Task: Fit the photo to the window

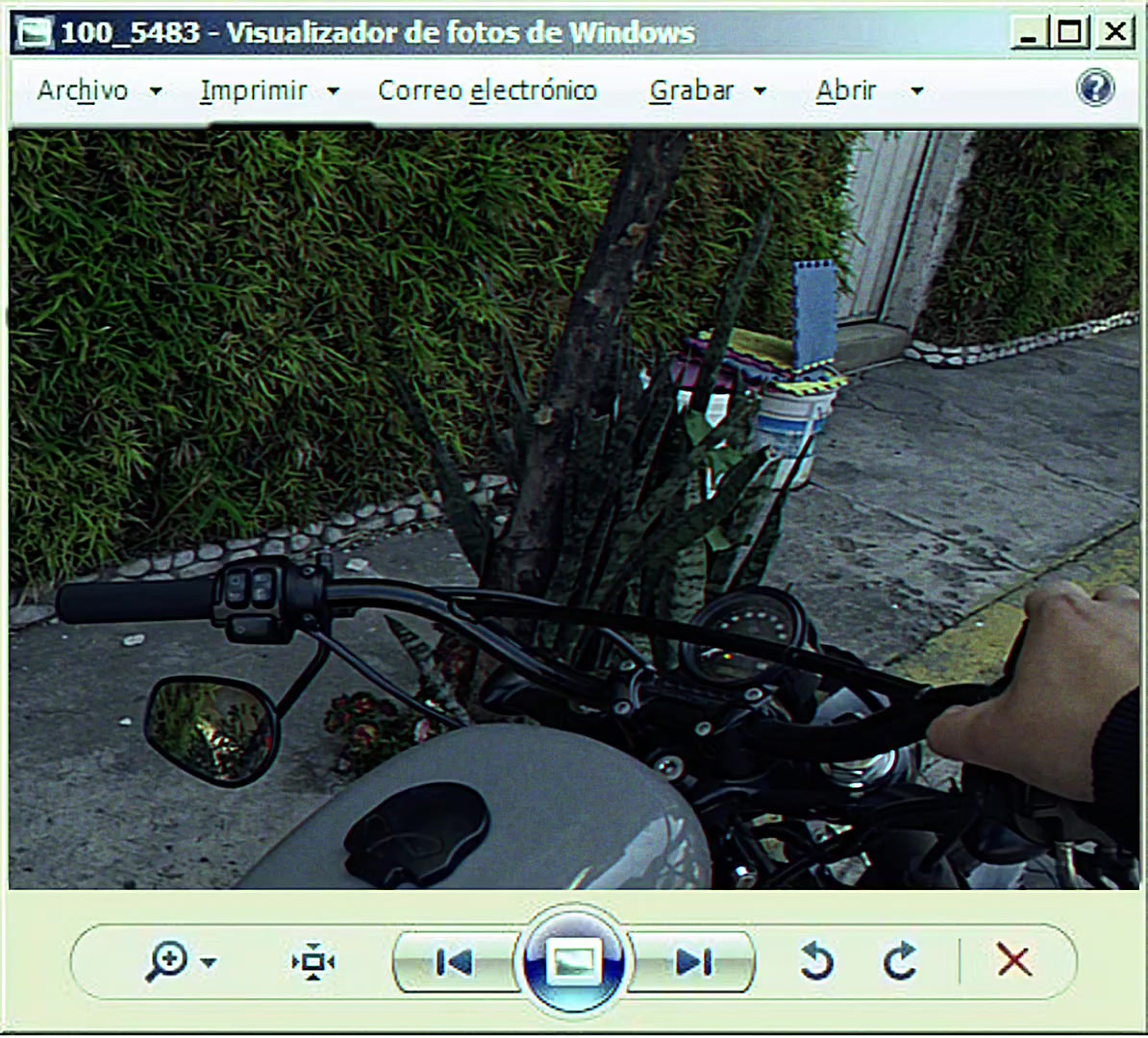Action: point(313,962)
